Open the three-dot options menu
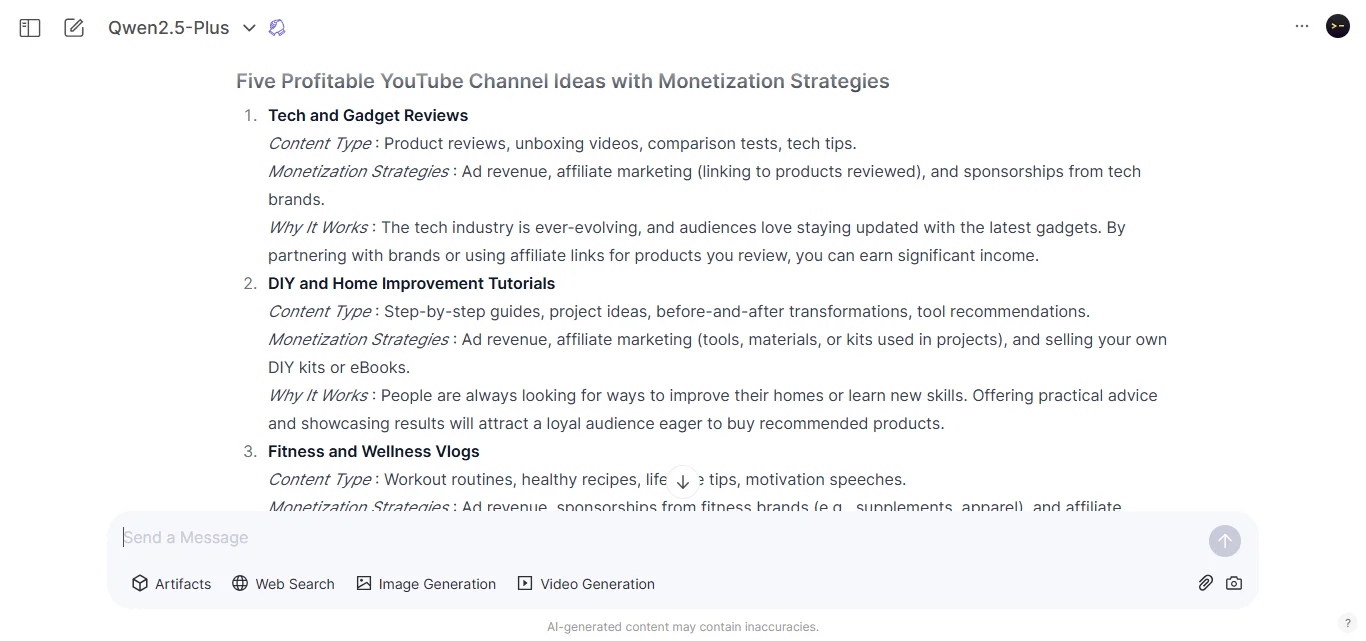Viewport: 1366px width, 641px height. coord(1301,26)
